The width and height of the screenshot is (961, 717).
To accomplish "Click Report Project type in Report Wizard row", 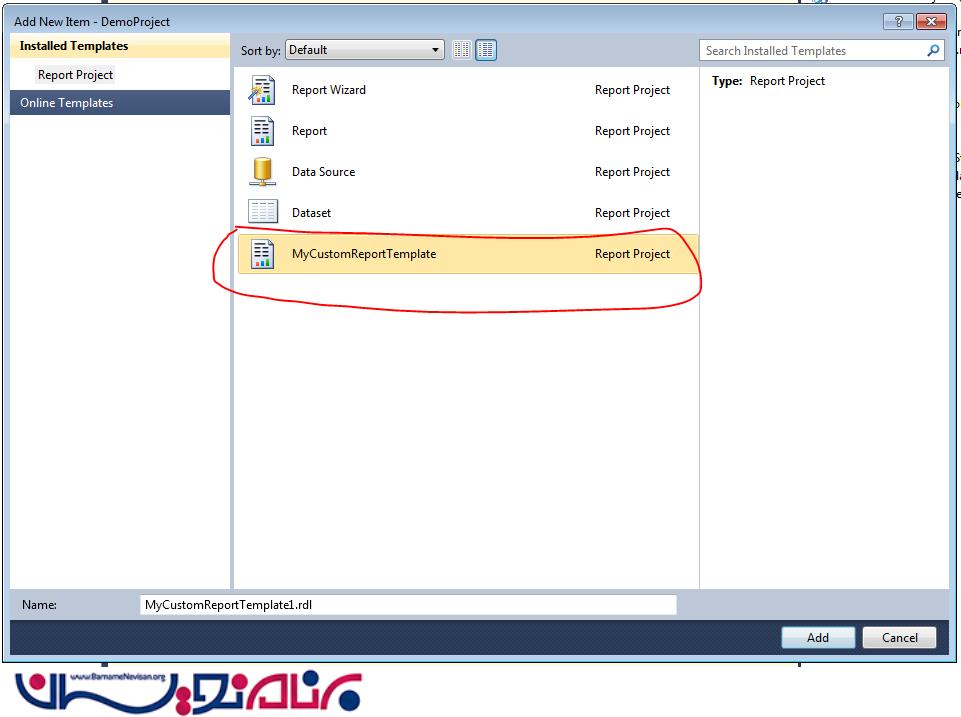I will coord(632,90).
